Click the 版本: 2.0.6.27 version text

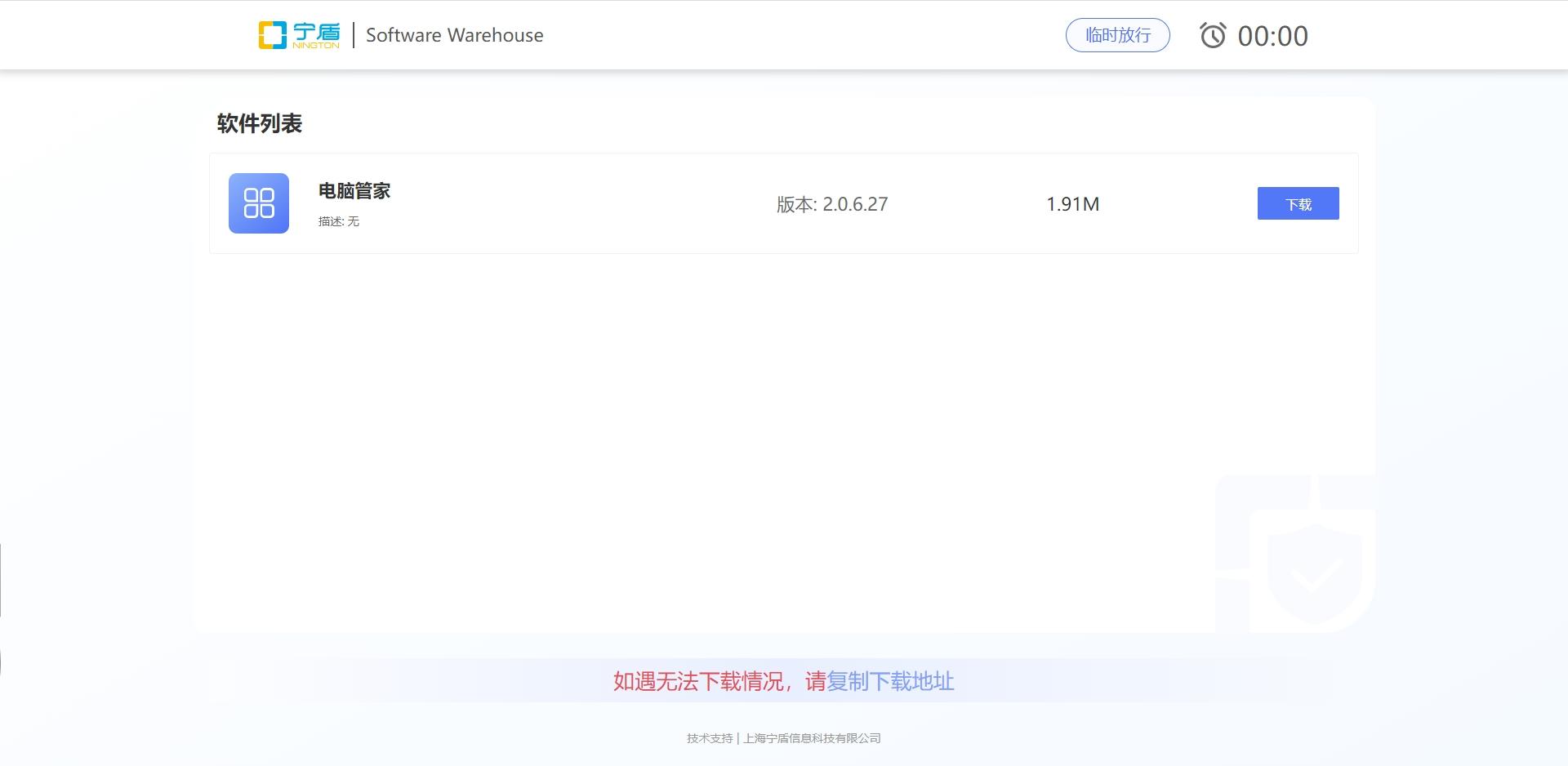point(831,204)
